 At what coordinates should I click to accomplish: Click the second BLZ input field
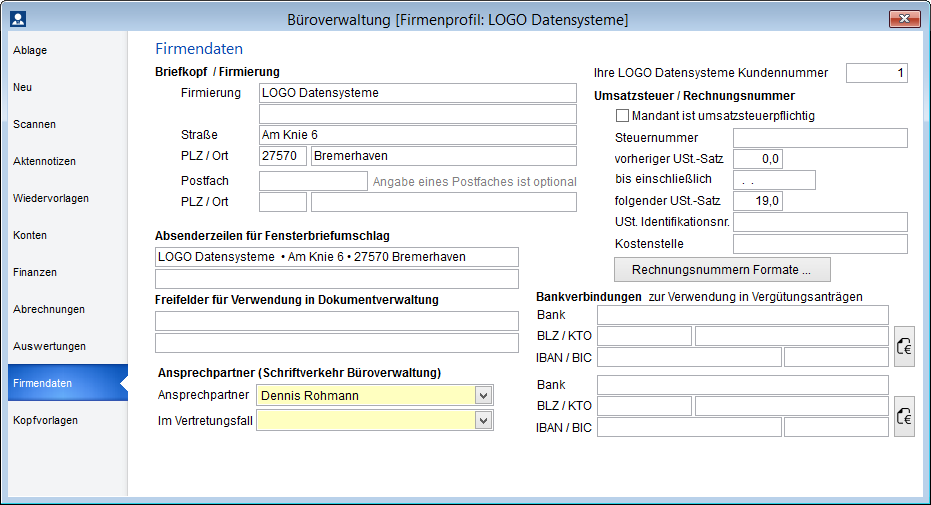pyautogui.click(x=644, y=406)
